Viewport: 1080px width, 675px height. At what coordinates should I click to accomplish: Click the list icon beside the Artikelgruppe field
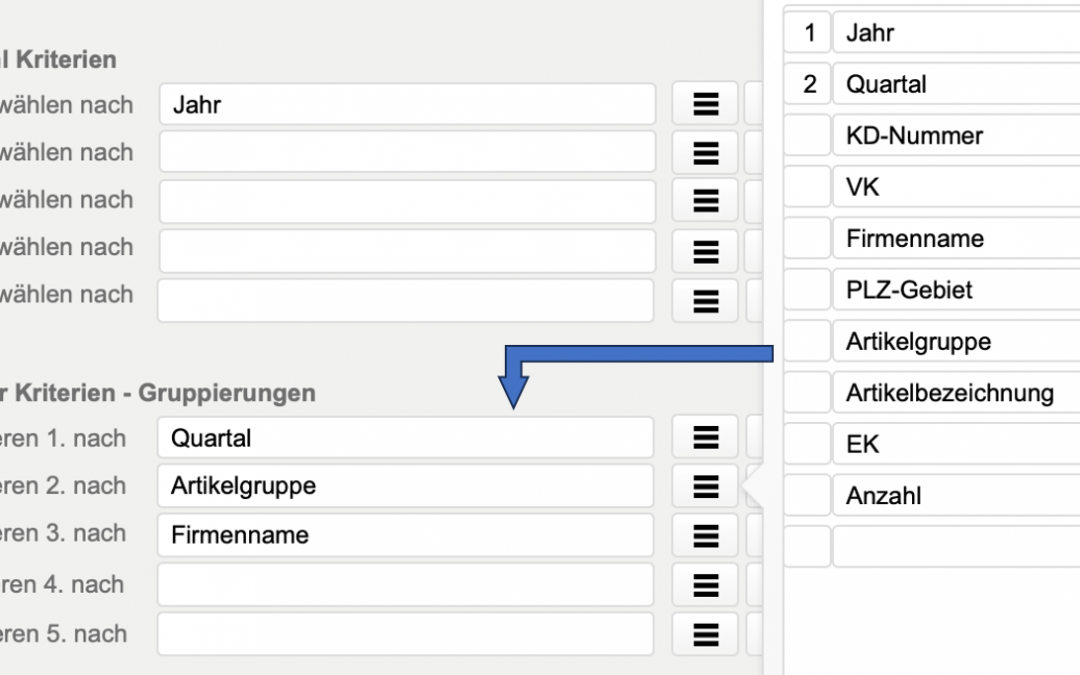click(x=705, y=486)
